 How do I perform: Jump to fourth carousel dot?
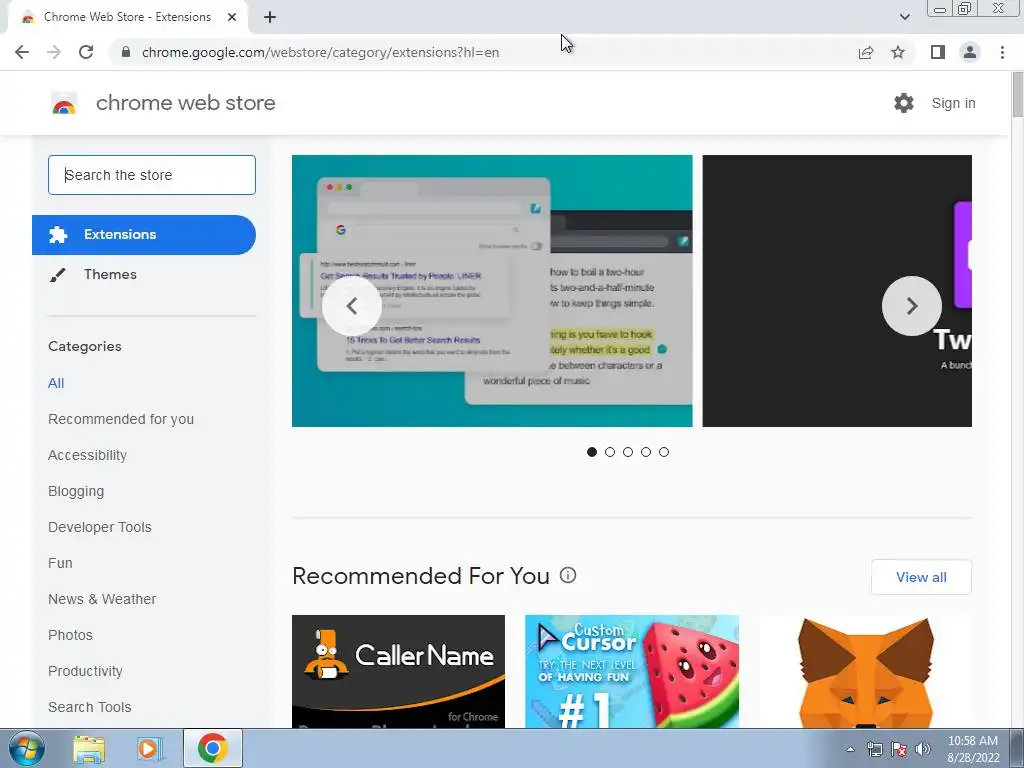coord(646,452)
